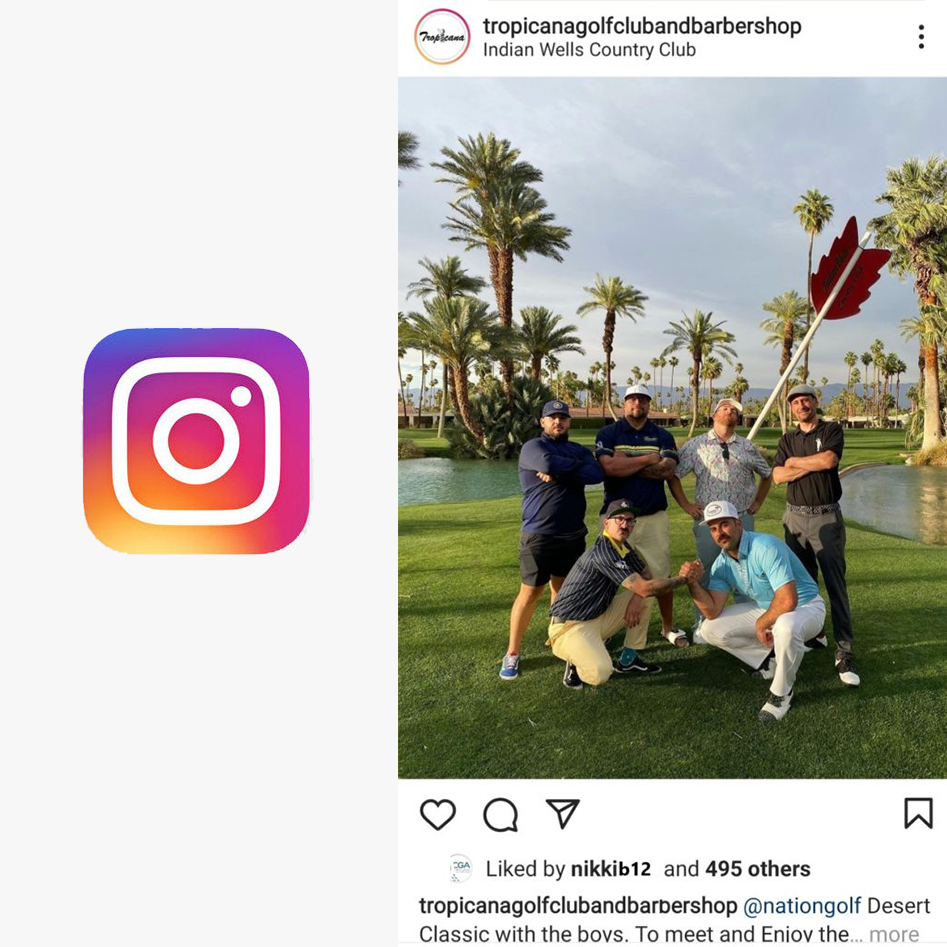Image resolution: width=947 pixels, height=947 pixels.
Task: Open the Tropicana profile picture
Action: point(442,37)
